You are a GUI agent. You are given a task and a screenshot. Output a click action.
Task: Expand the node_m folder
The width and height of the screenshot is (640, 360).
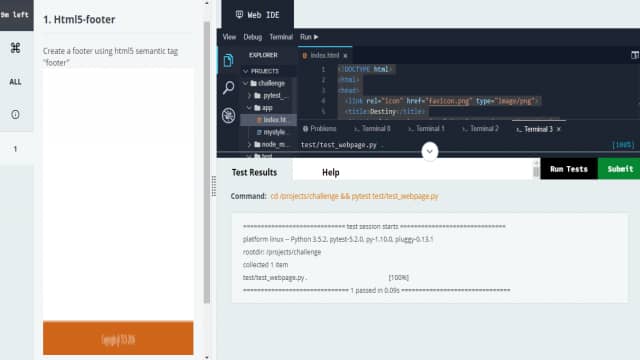pyautogui.click(x=249, y=144)
